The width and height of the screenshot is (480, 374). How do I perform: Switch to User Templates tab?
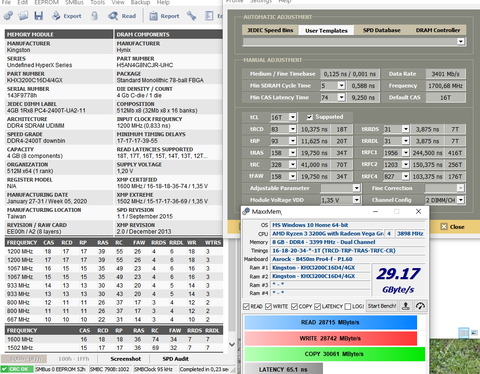[326, 30]
